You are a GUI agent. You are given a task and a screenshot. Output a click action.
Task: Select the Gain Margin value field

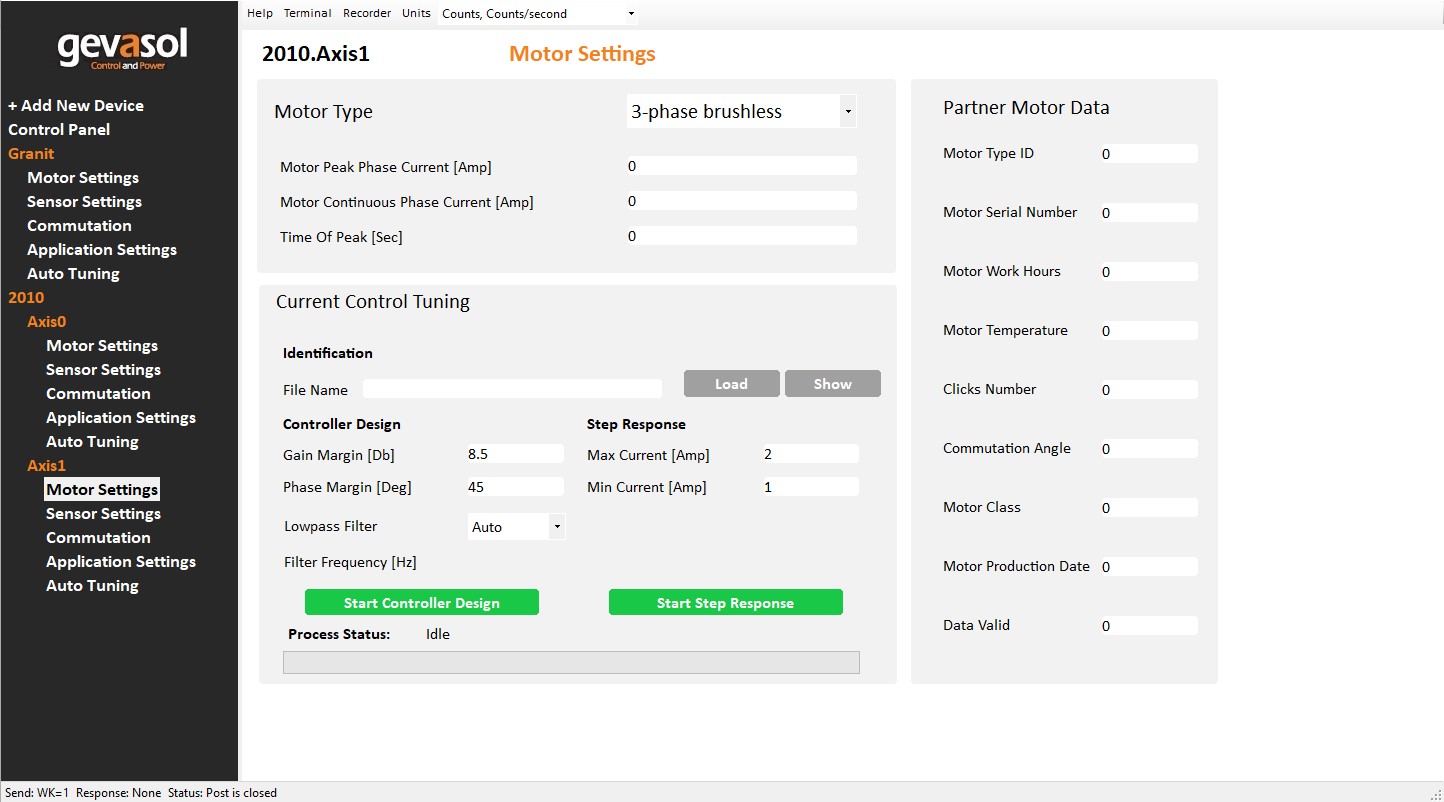(515, 454)
